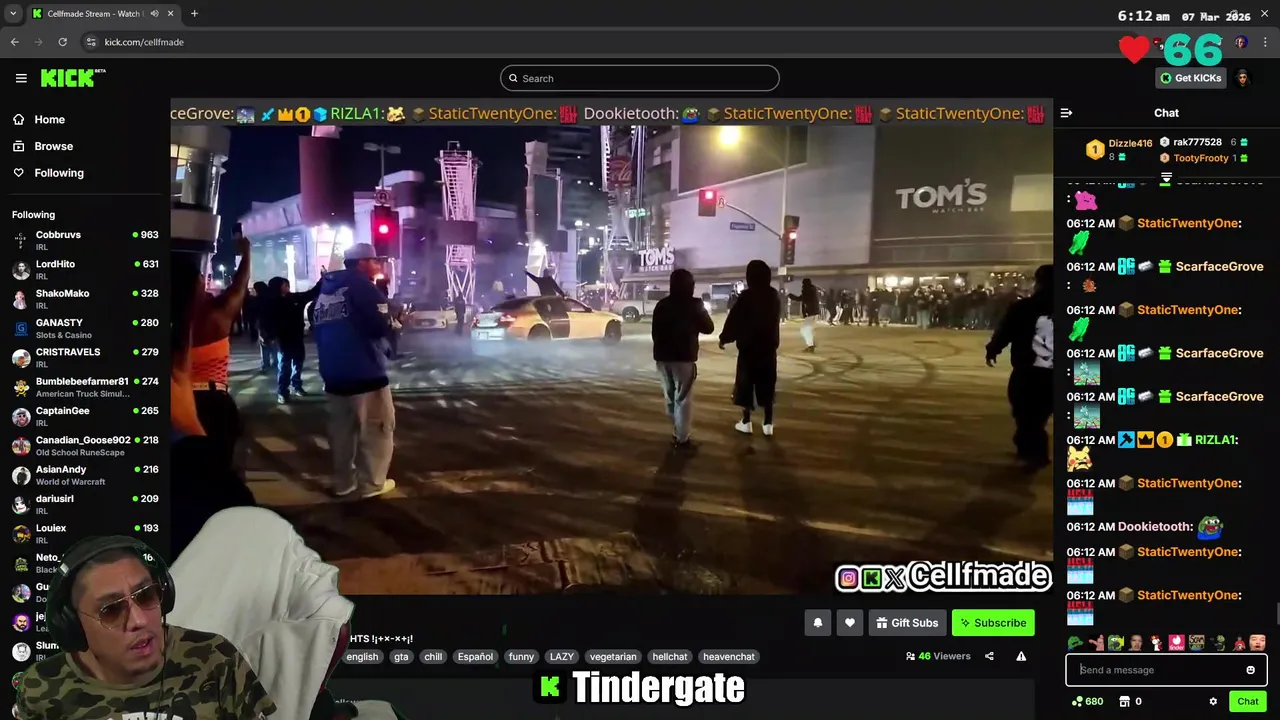
Task: Expand the chat gifter leaderboard
Action: pyautogui.click(x=1166, y=177)
